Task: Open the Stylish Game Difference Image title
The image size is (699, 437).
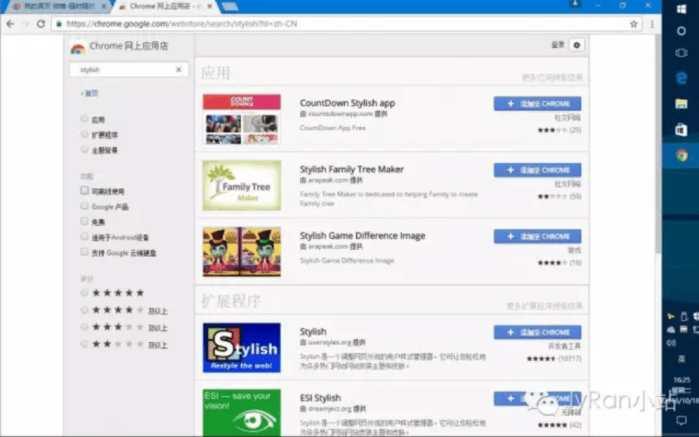Action: 362,236
